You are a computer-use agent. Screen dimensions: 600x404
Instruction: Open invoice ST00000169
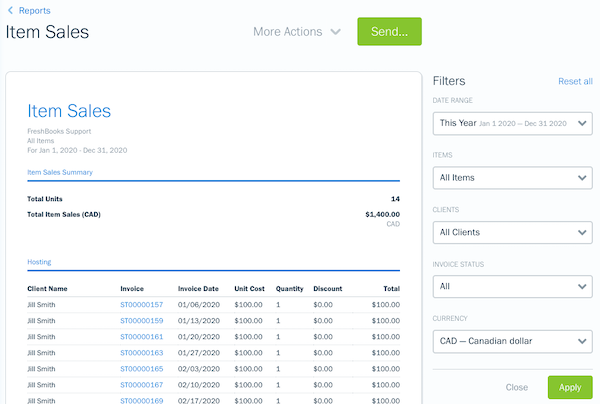[141, 400]
